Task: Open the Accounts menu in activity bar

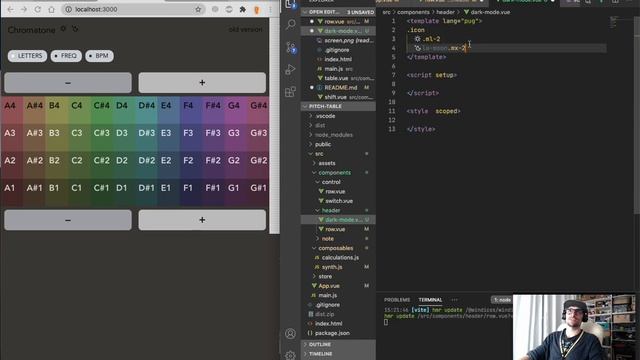Action: 290,333
